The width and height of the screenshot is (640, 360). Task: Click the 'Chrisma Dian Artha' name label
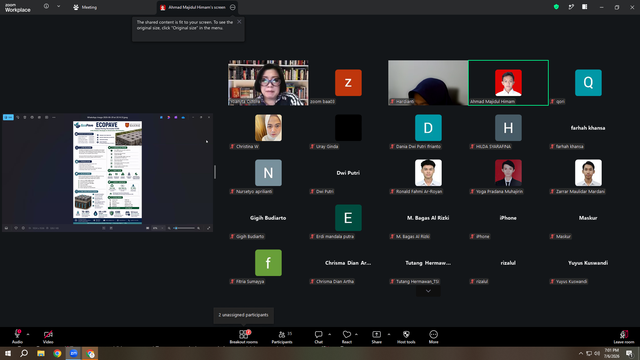point(332,281)
